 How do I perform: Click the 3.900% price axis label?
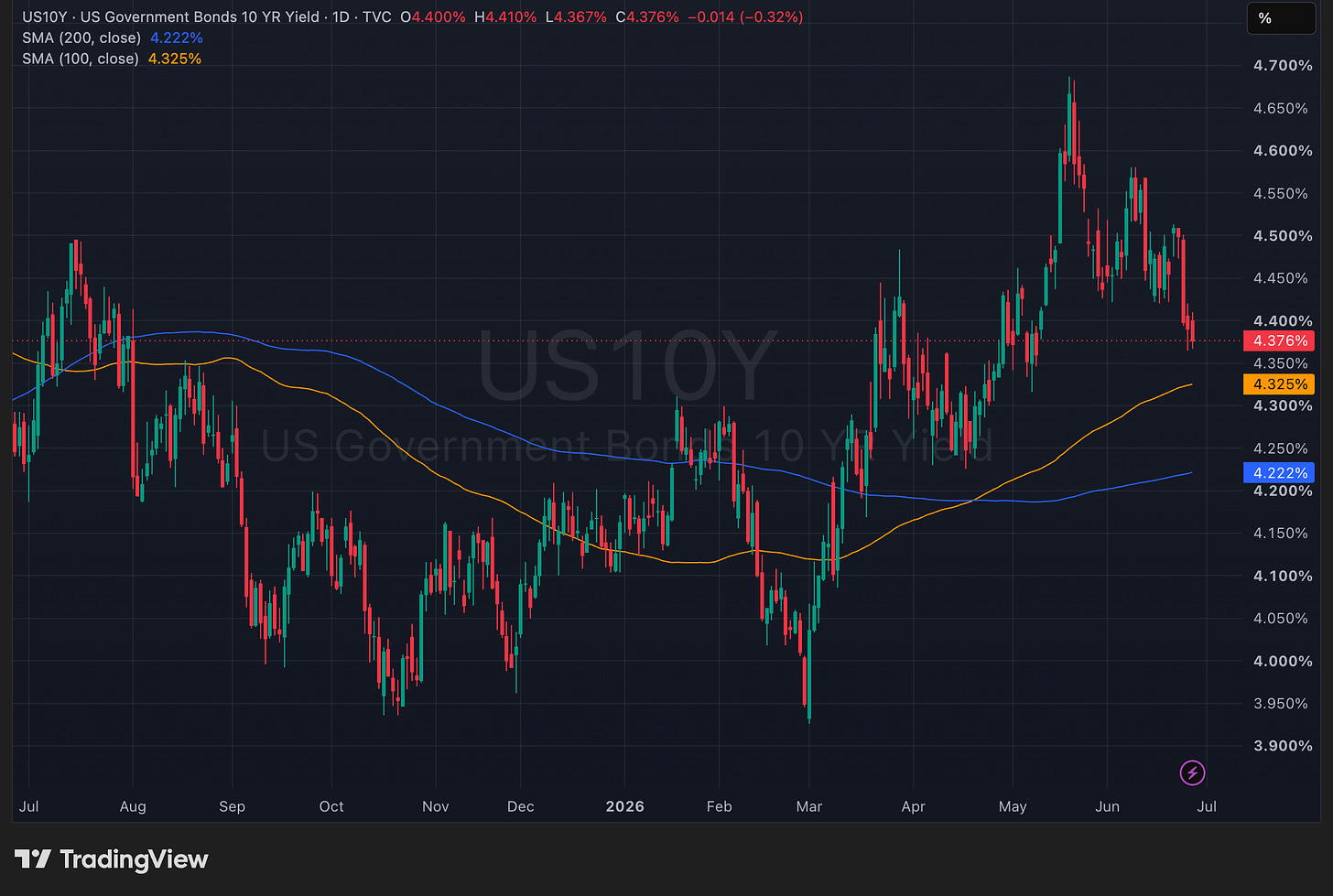click(x=1283, y=746)
